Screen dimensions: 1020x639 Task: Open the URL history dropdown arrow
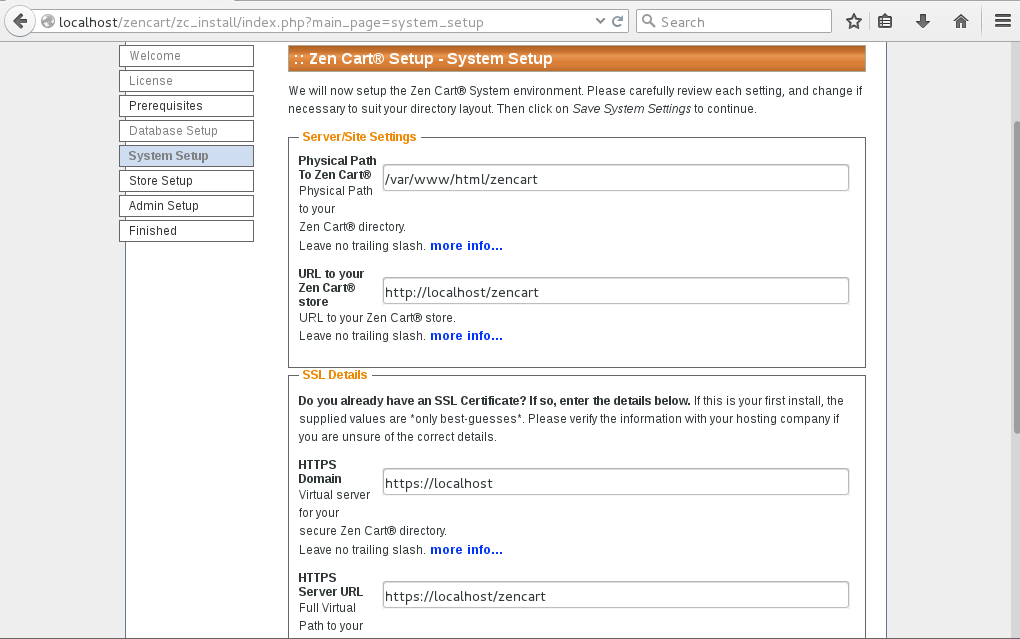[600, 21]
